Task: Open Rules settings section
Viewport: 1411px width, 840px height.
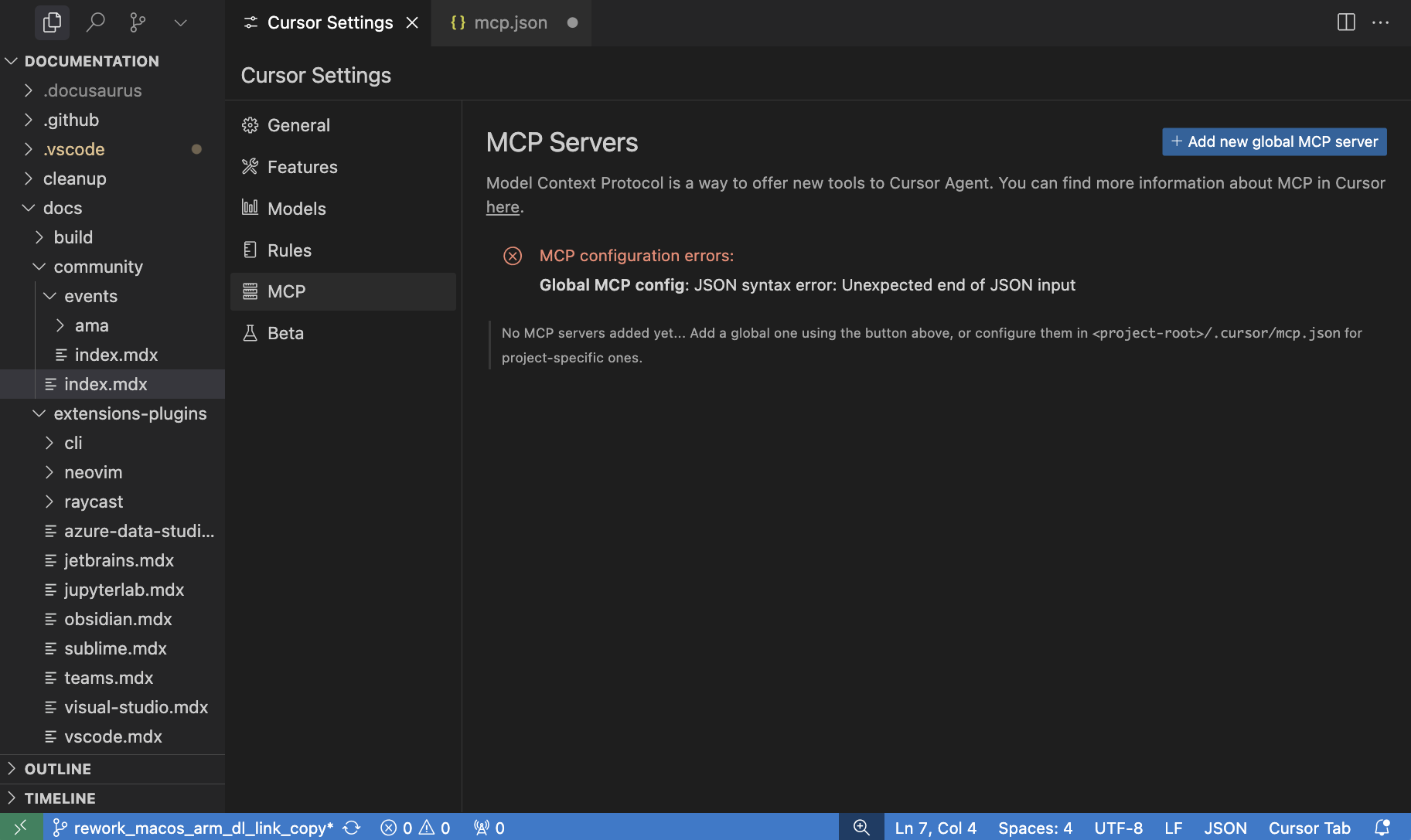Action: point(343,250)
